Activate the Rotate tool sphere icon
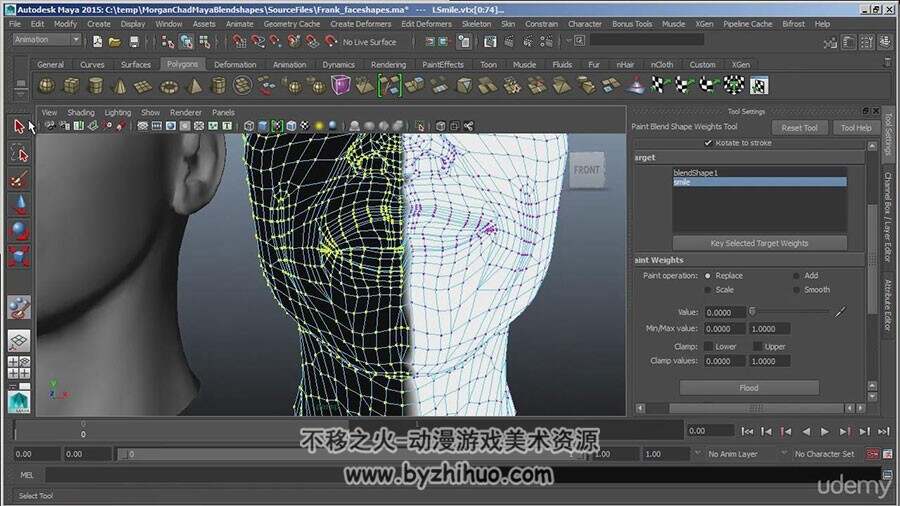This screenshot has width=900, height=506. (x=19, y=231)
